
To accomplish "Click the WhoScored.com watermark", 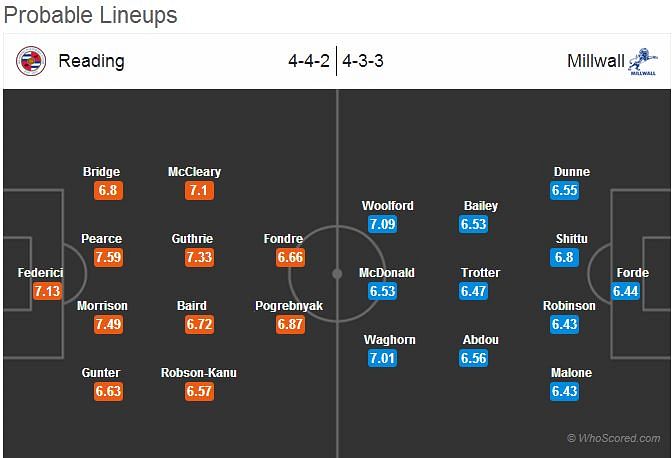I will [613, 438].
